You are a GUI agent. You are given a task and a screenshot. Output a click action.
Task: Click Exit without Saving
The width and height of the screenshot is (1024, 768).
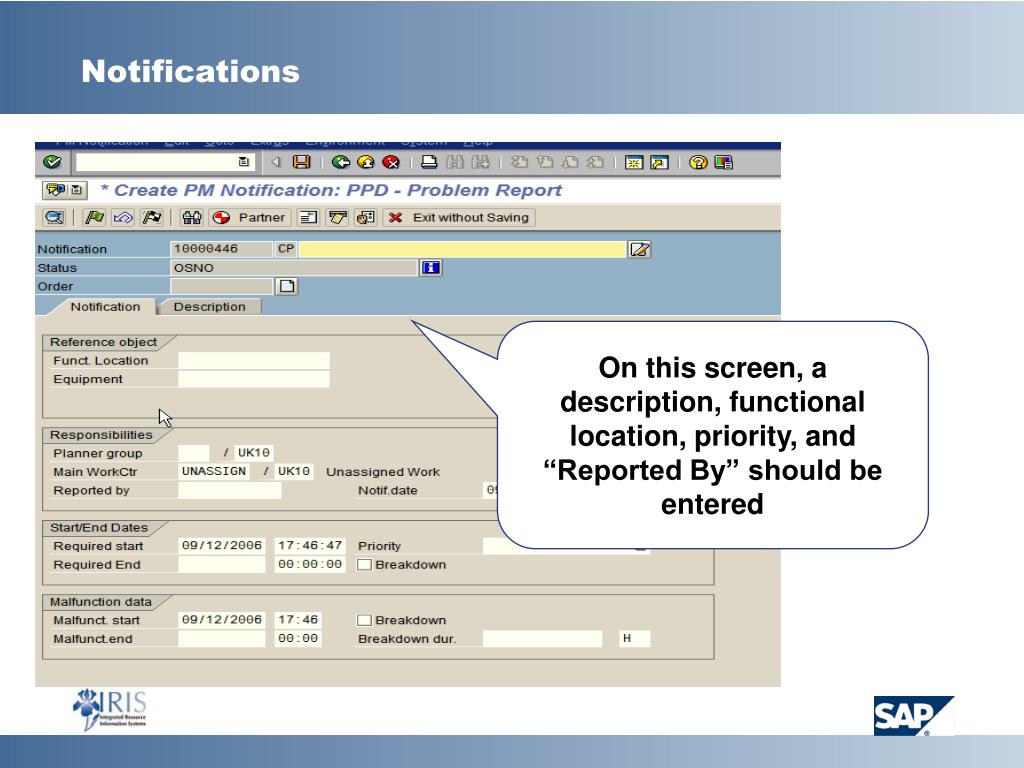[460, 217]
